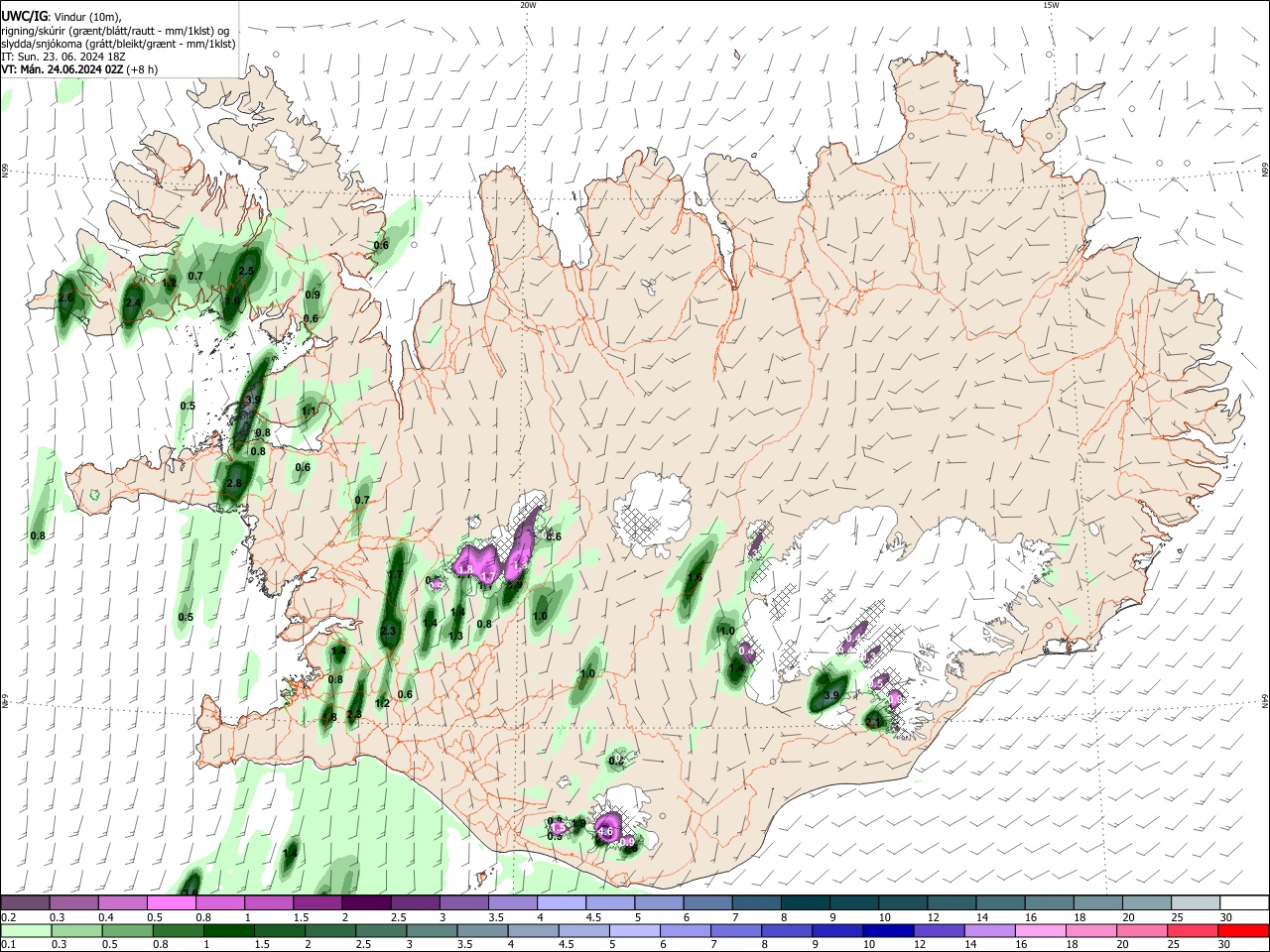Image resolution: width=1270 pixels, height=952 pixels.
Task: Click the 1.1 rain value on map
Action: (x=309, y=411)
